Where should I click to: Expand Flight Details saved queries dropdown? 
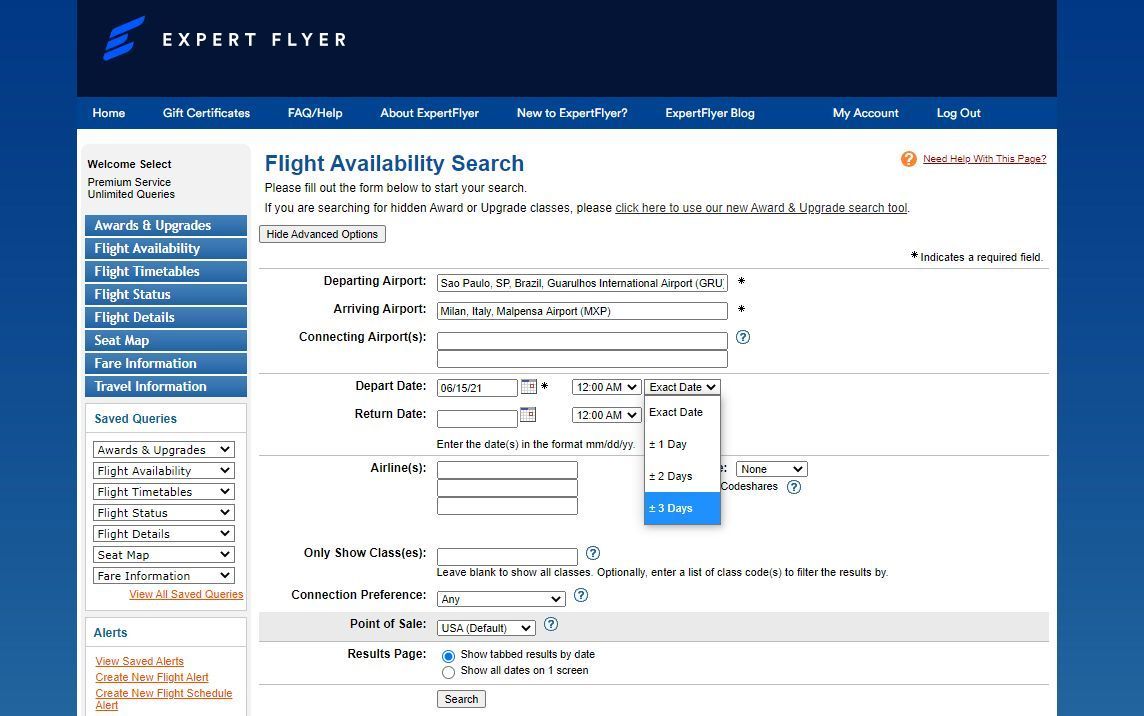coord(163,534)
